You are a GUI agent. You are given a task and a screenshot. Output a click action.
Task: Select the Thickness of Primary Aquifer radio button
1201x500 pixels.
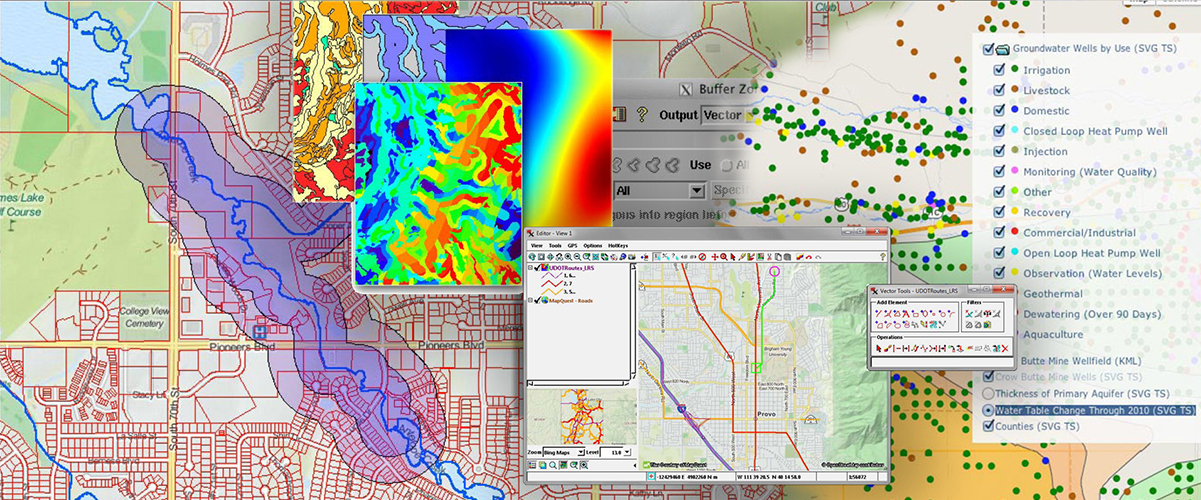coord(990,393)
